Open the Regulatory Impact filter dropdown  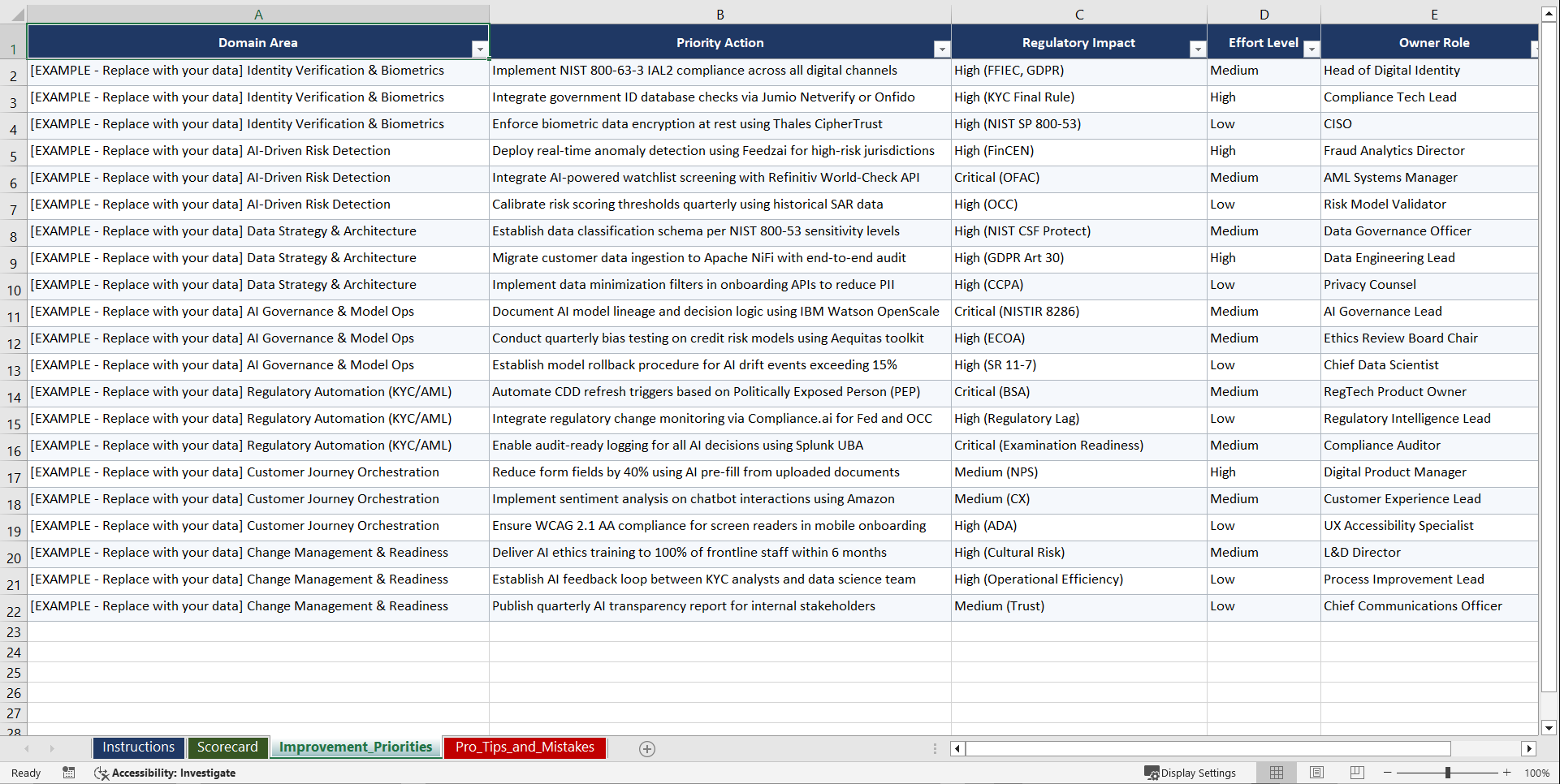pos(1198,50)
